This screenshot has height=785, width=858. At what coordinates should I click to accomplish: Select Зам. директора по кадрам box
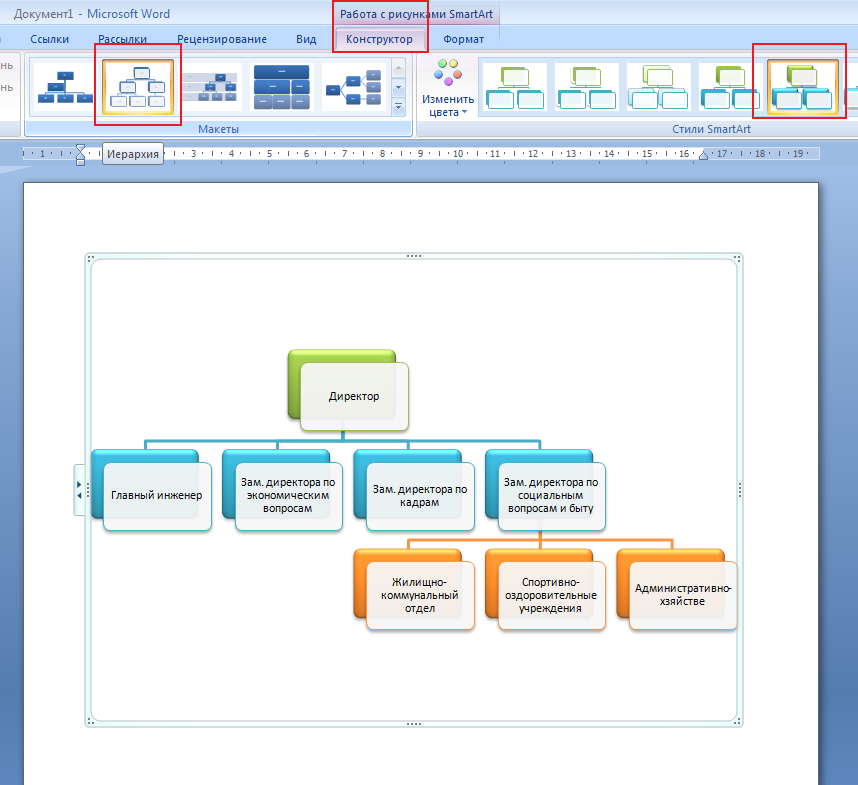420,496
